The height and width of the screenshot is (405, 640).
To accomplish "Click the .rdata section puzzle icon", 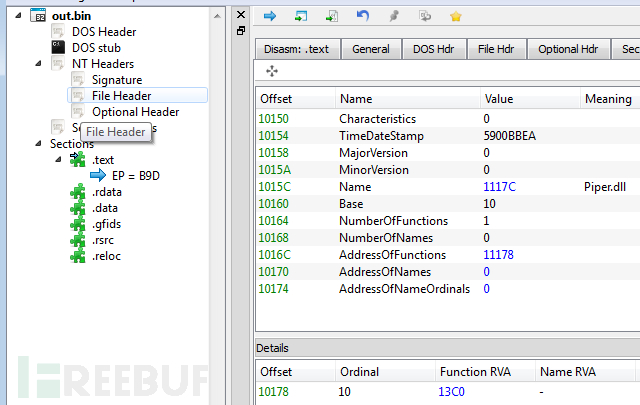I will click(x=78, y=192).
